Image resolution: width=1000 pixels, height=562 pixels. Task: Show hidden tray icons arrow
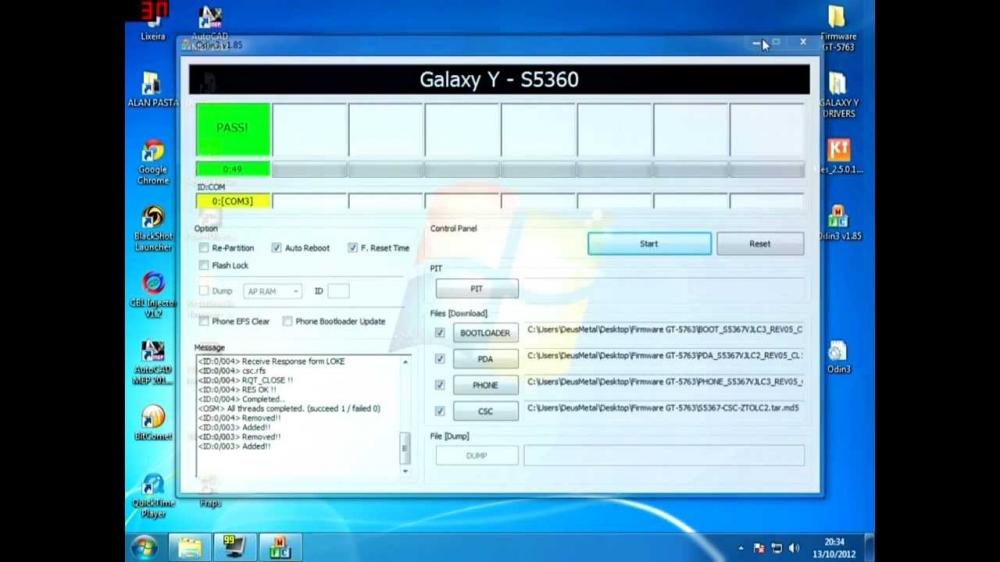tap(740, 548)
